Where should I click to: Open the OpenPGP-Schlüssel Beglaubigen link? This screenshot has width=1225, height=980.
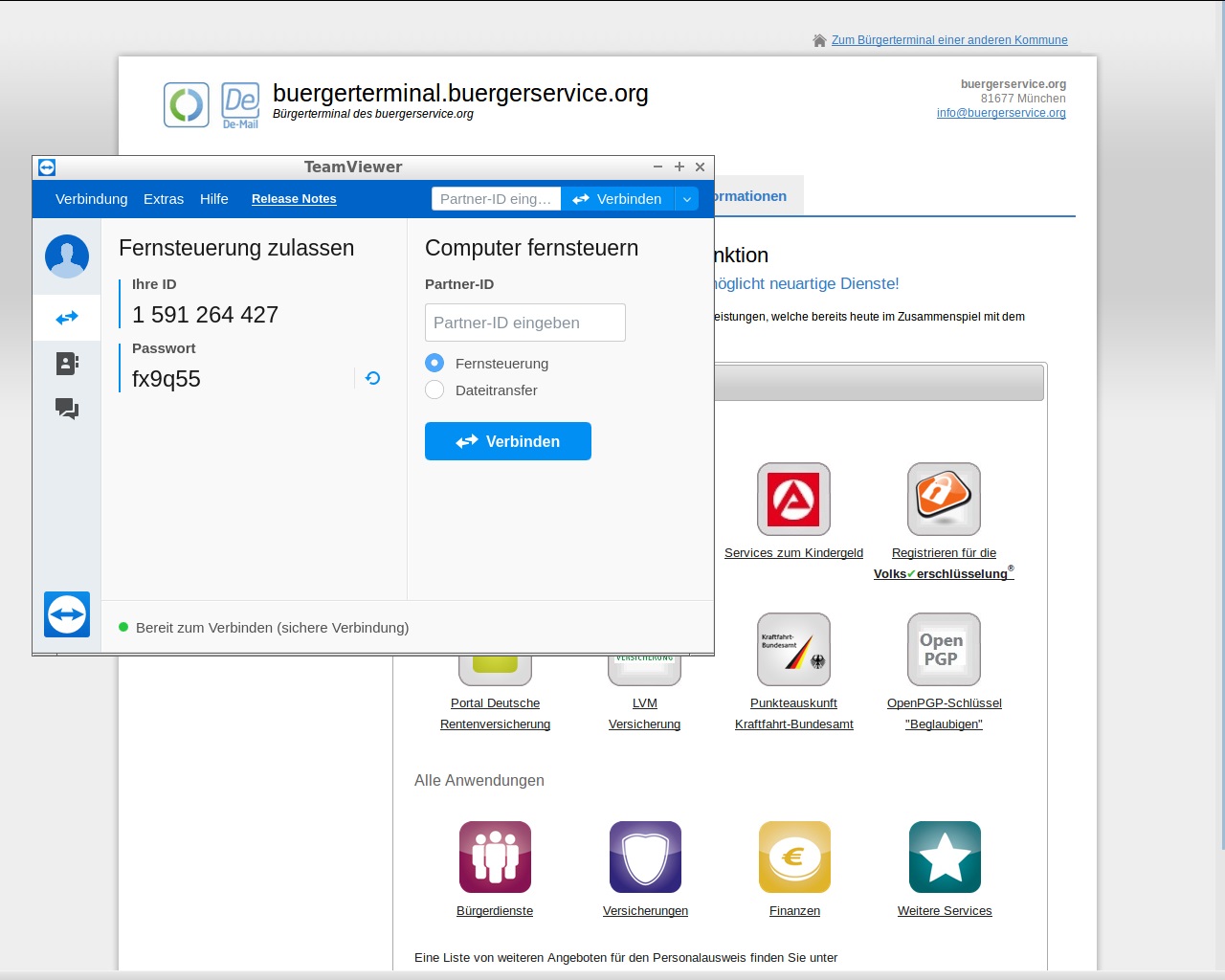tap(945, 714)
